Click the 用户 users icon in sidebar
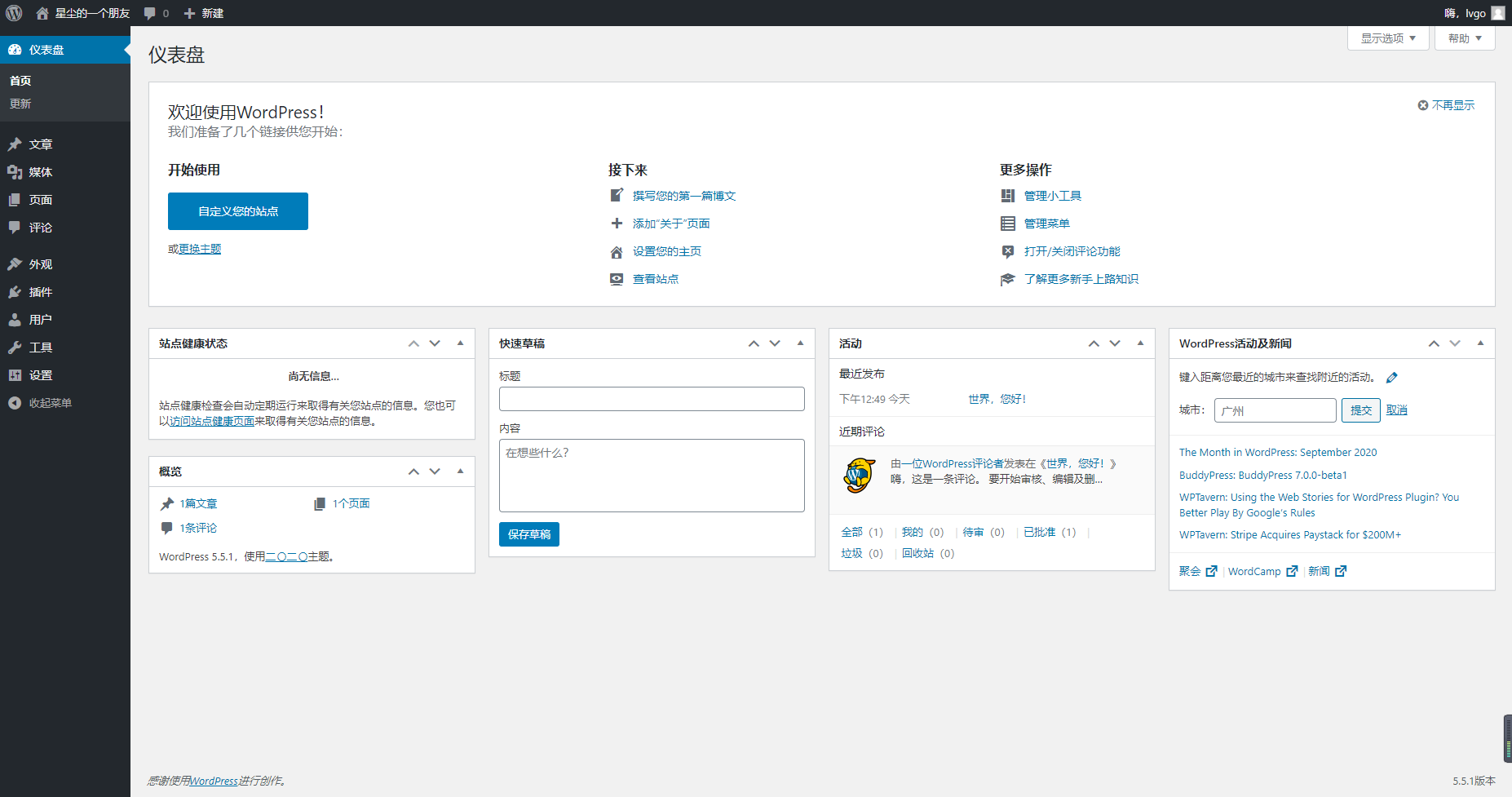This screenshot has width=1512, height=797. coord(15,320)
